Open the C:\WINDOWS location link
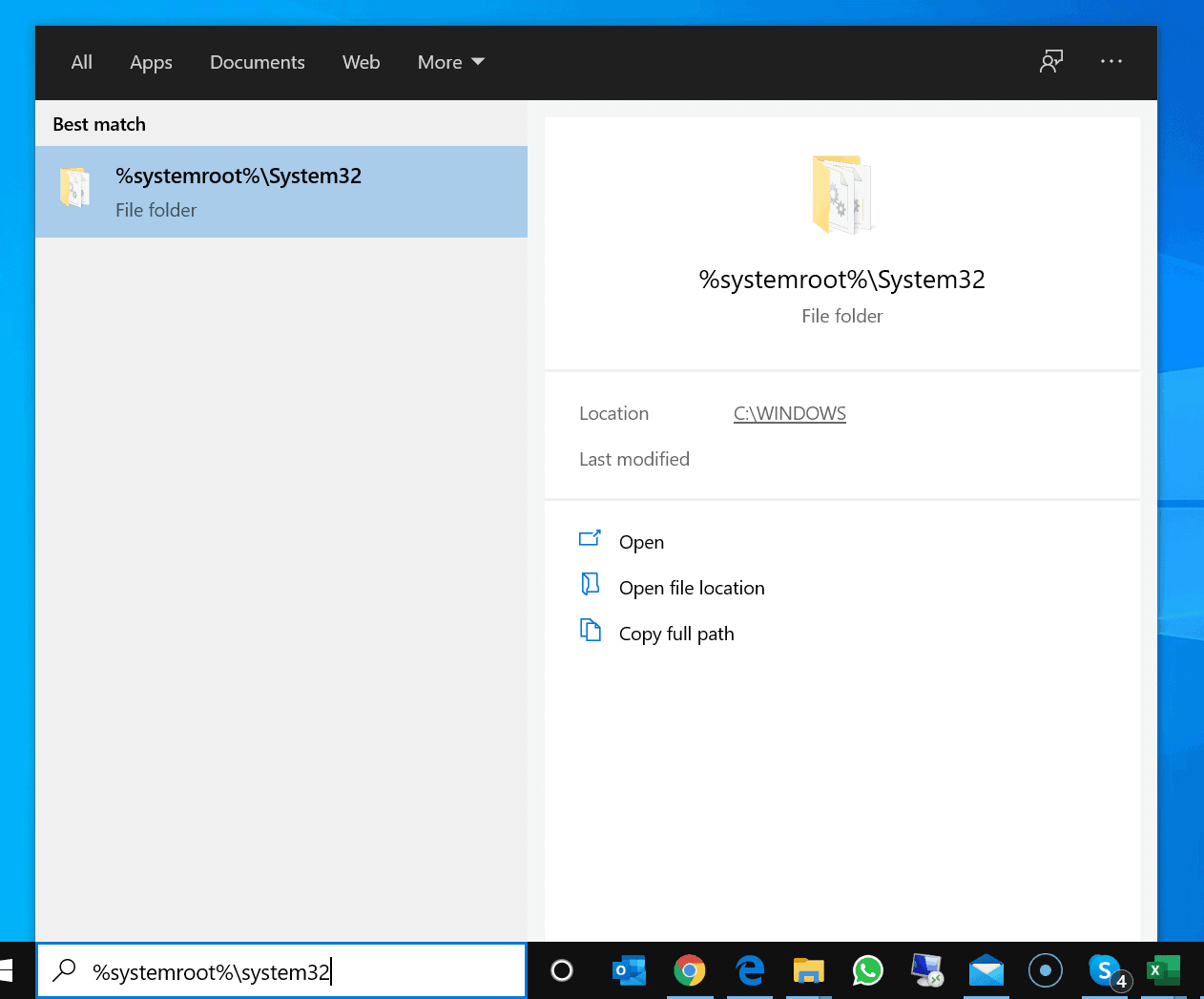Image resolution: width=1204 pixels, height=999 pixels. tap(789, 413)
